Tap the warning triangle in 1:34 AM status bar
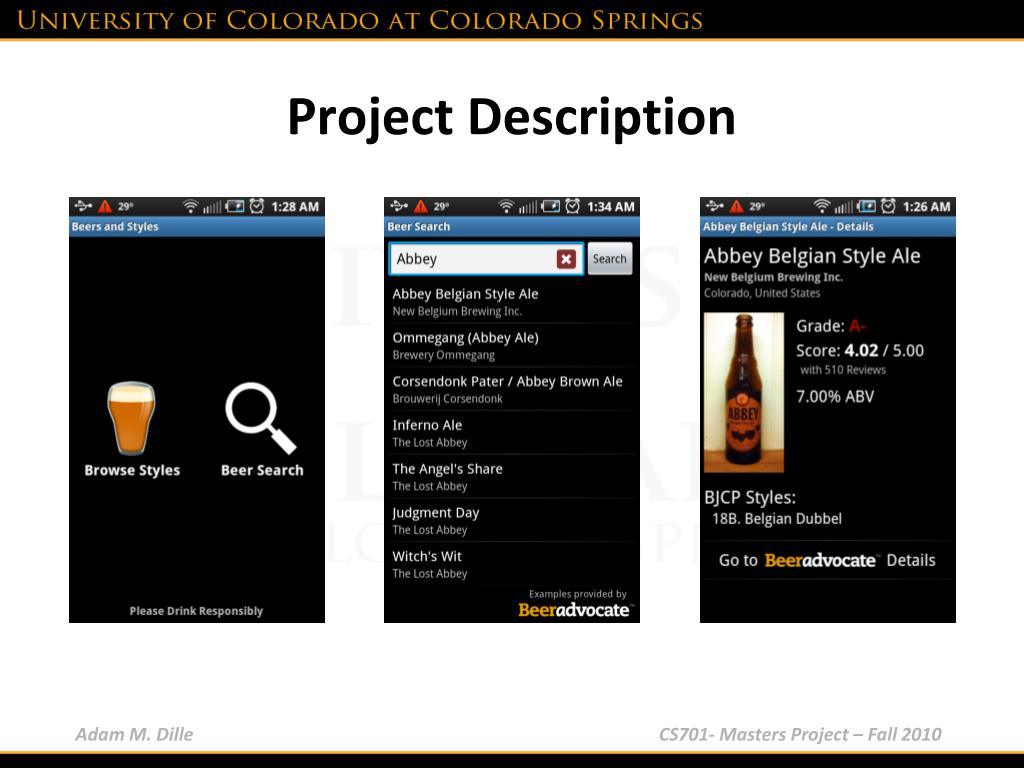The height and width of the screenshot is (768, 1024). tap(421, 207)
